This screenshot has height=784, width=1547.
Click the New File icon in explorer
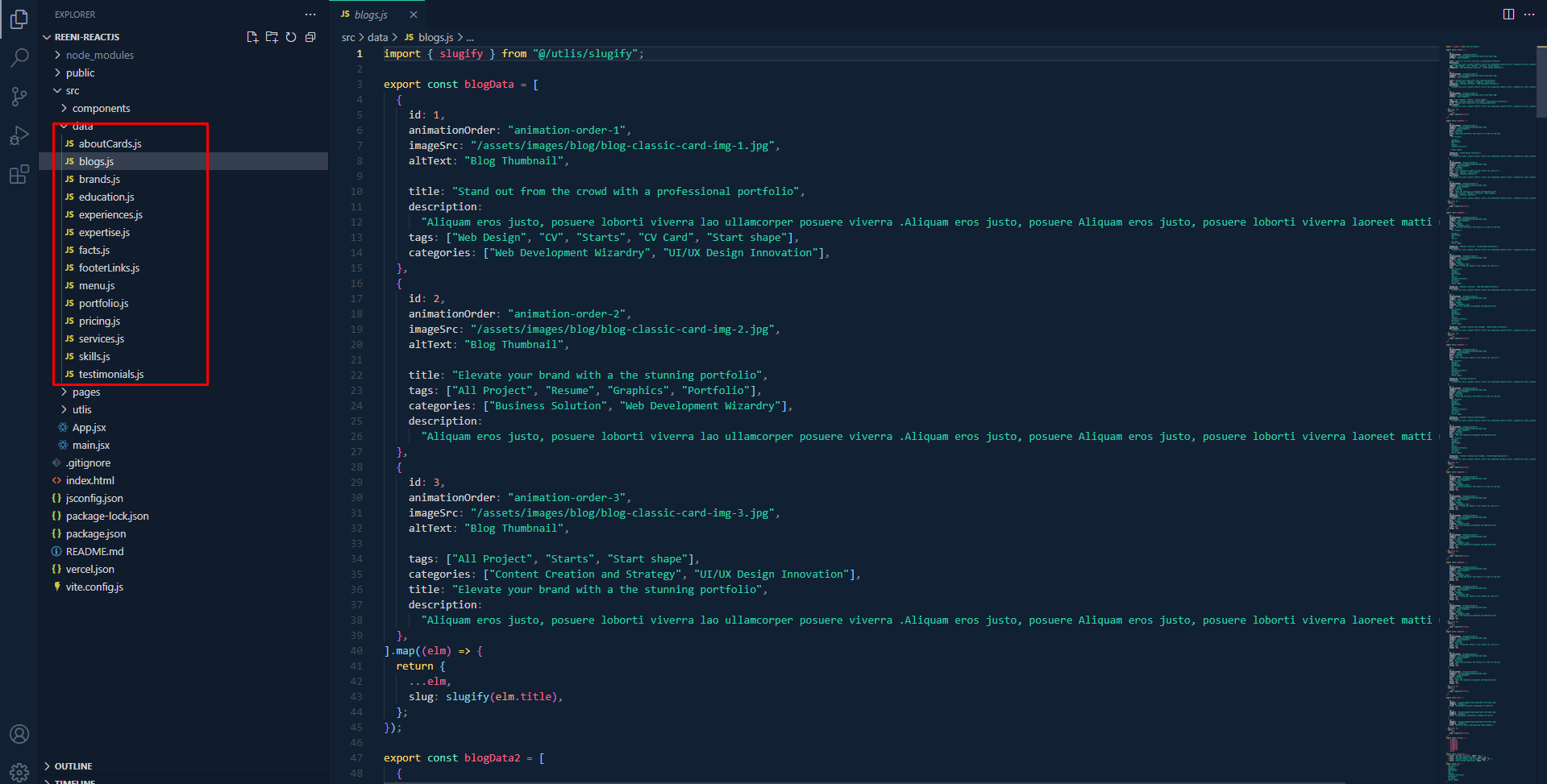coord(252,37)
